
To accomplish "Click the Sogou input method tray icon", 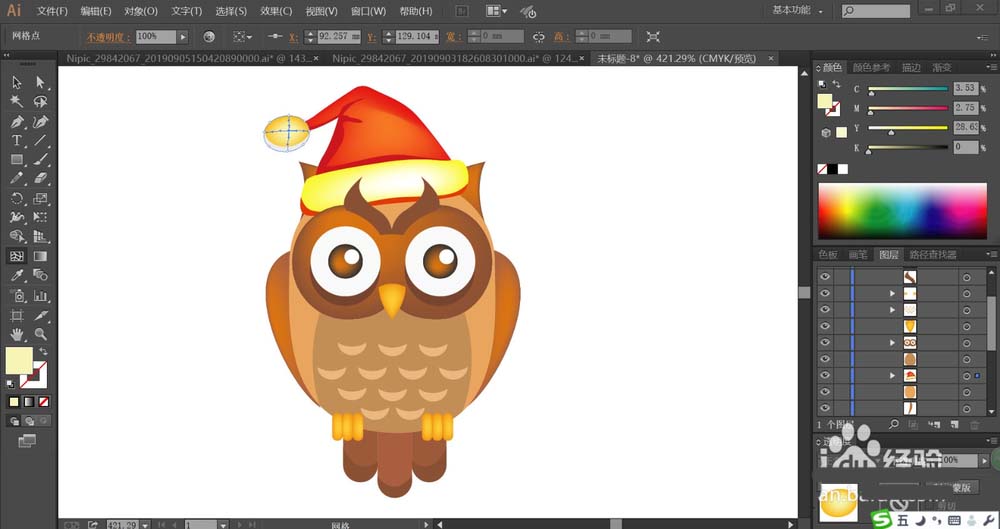I will (x=882, y=519).
